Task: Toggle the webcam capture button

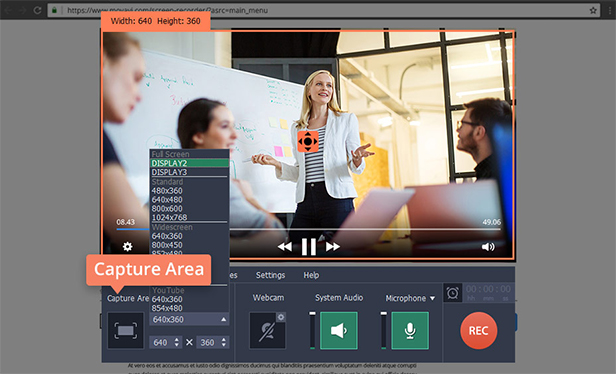Action: (268, 330)
